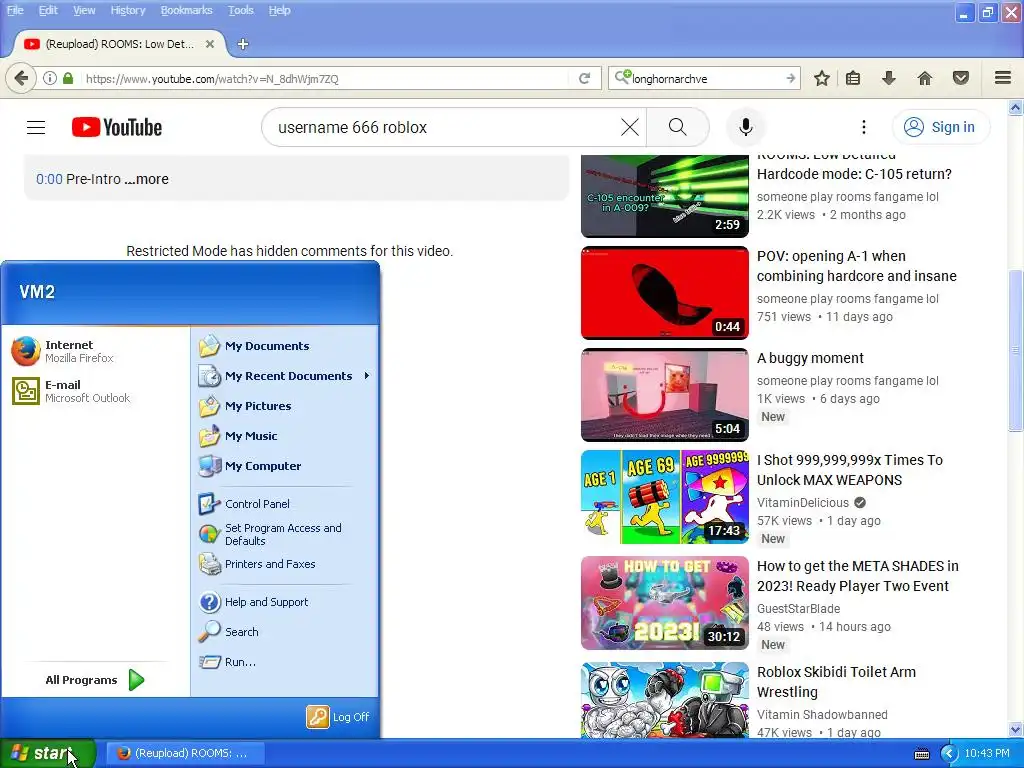Open E-mail Microsoft Outlook from Start menu

(x=96, y=391)
